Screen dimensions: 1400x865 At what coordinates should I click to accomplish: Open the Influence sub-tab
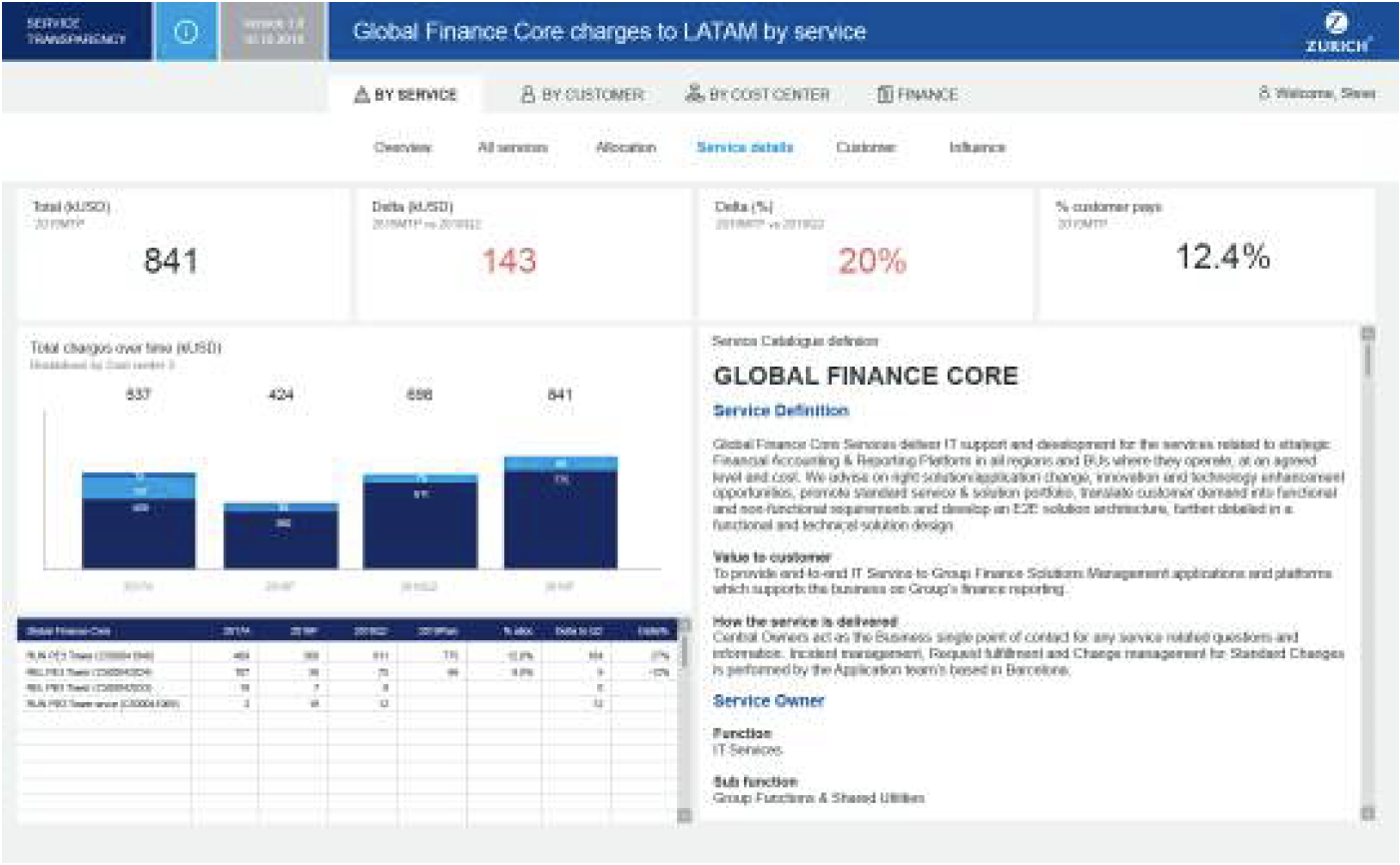977,148
